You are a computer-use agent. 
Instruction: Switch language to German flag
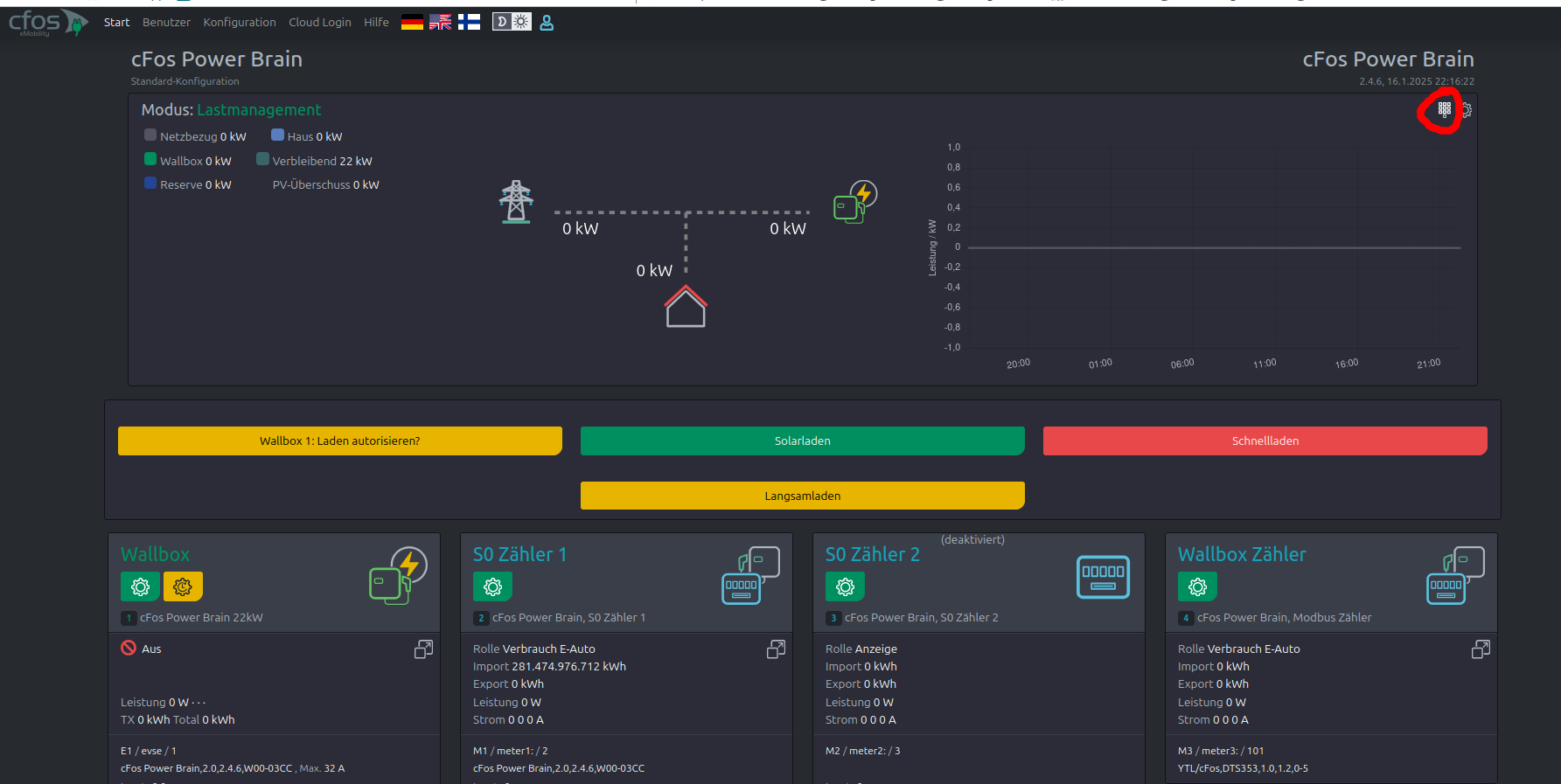412,23
